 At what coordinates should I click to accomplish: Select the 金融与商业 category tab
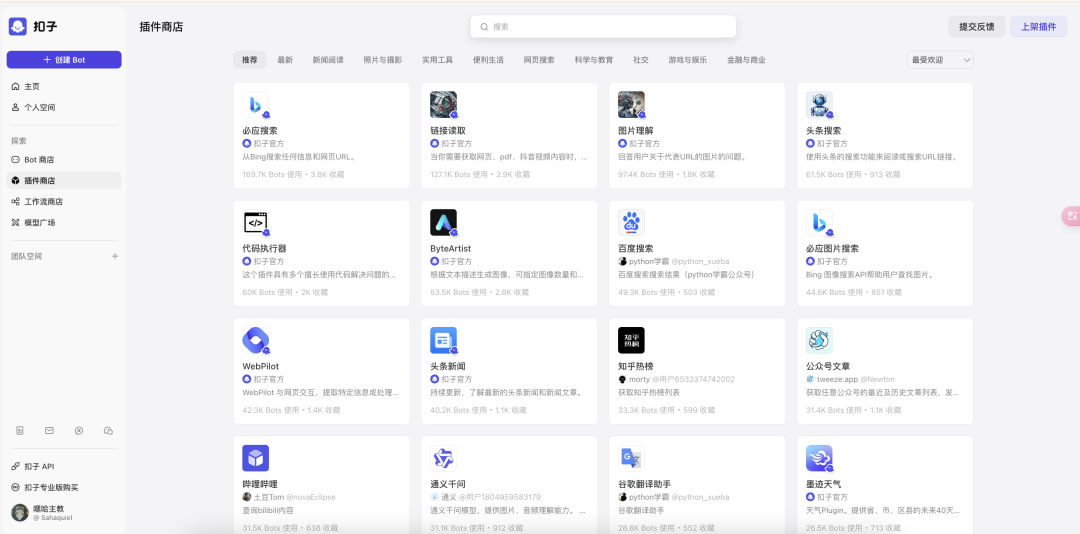pos(746,60)
